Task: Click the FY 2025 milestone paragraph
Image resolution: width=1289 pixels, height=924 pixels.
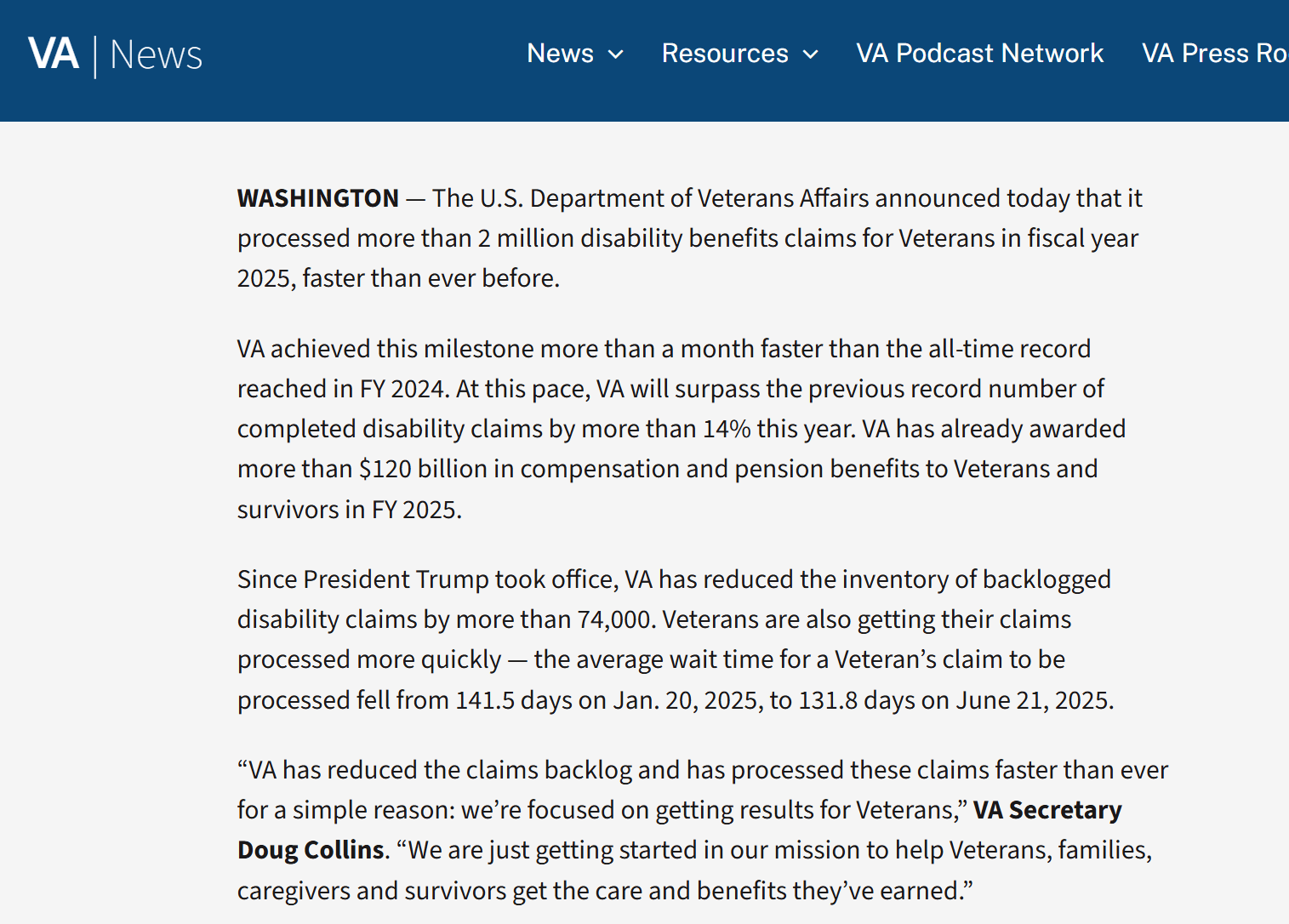Action: 681,429
